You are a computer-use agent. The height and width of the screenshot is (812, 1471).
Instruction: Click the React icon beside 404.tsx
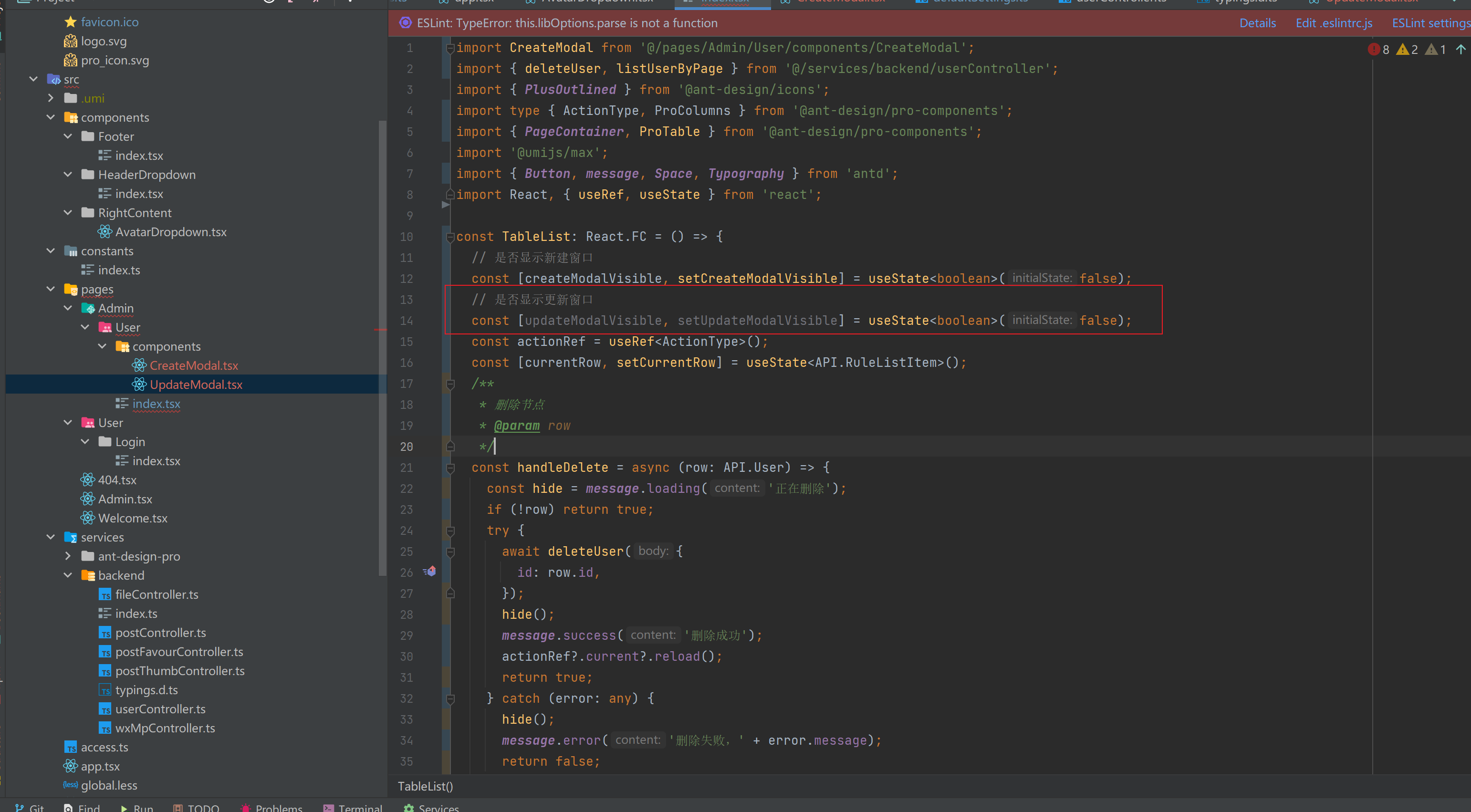tap(87, 479)
